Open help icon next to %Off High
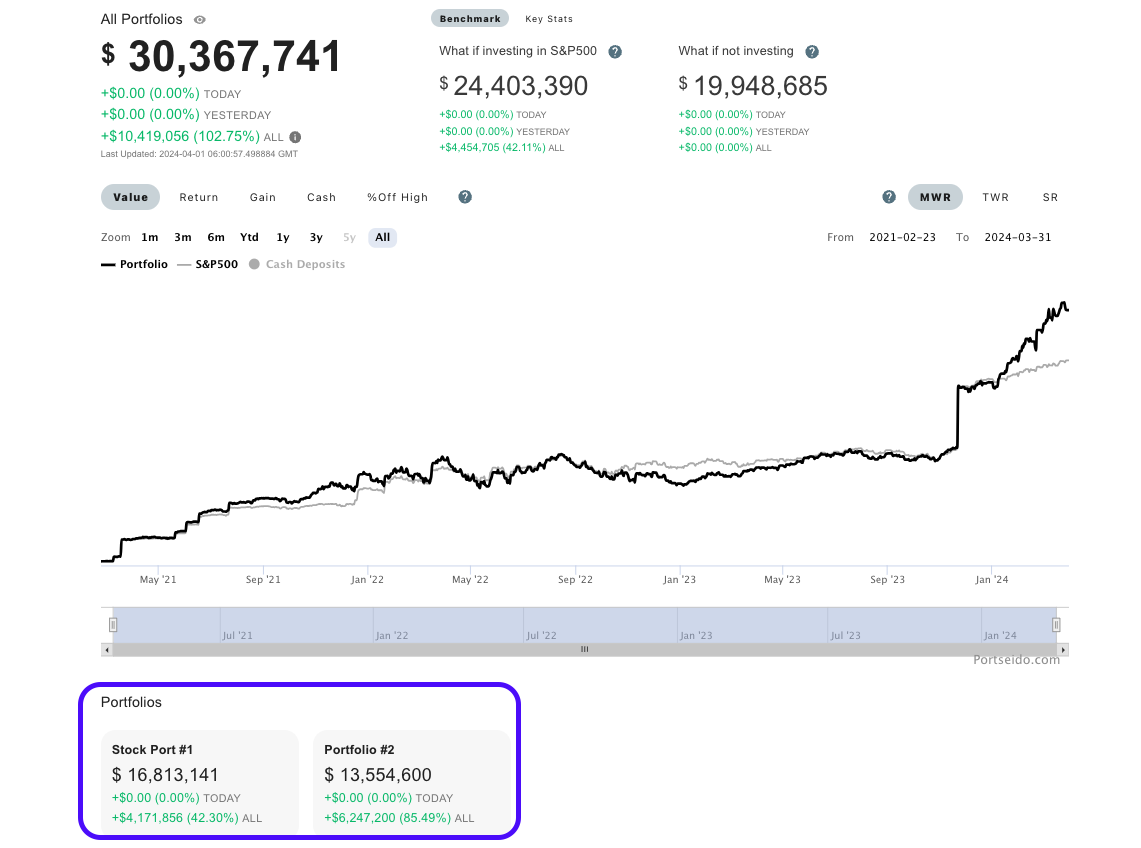Viewport: 1141px width, 848px height. [465, 197]
